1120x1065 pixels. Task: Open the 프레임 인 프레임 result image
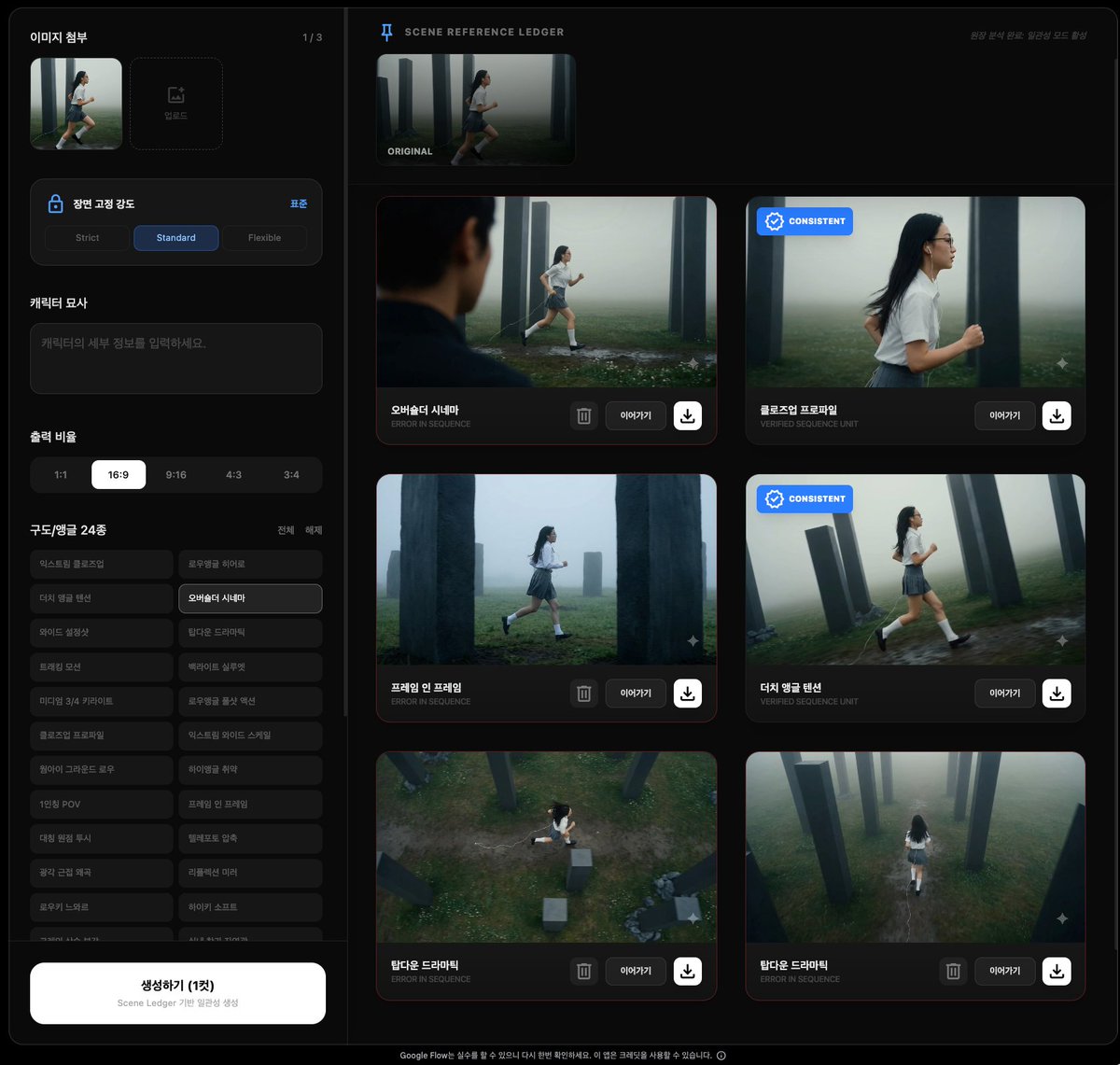(x=546, y=569)
